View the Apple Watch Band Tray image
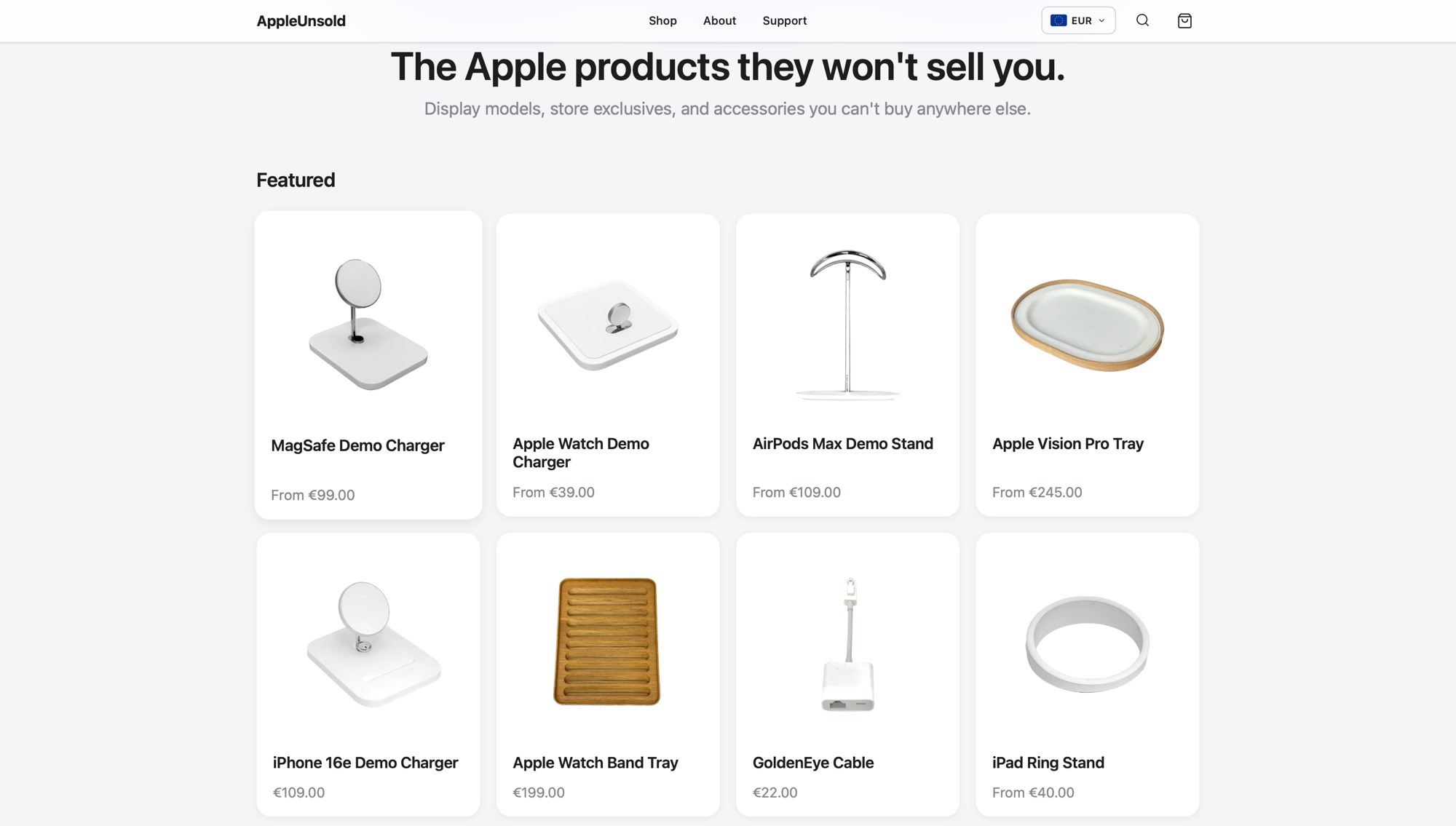1456x826 pixels. coord(608,642)
